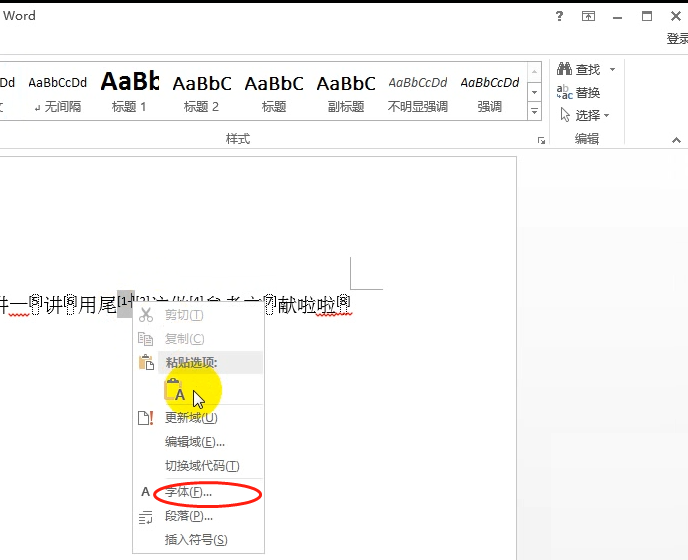Open the Styles pane dialog launcher
The image size is (688, 560).
[x=541, y=141]
